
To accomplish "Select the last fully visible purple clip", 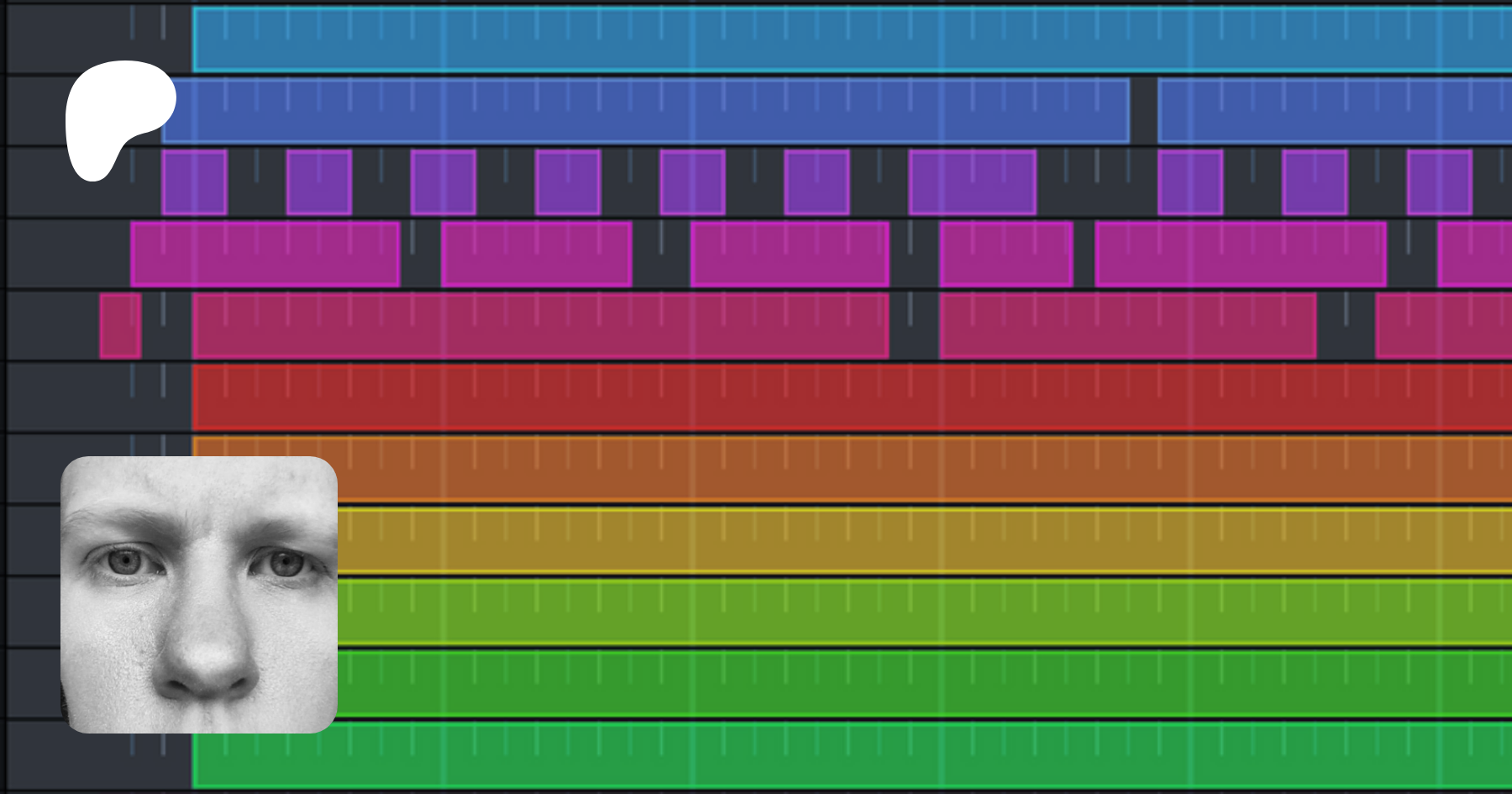I will 1439,182.
